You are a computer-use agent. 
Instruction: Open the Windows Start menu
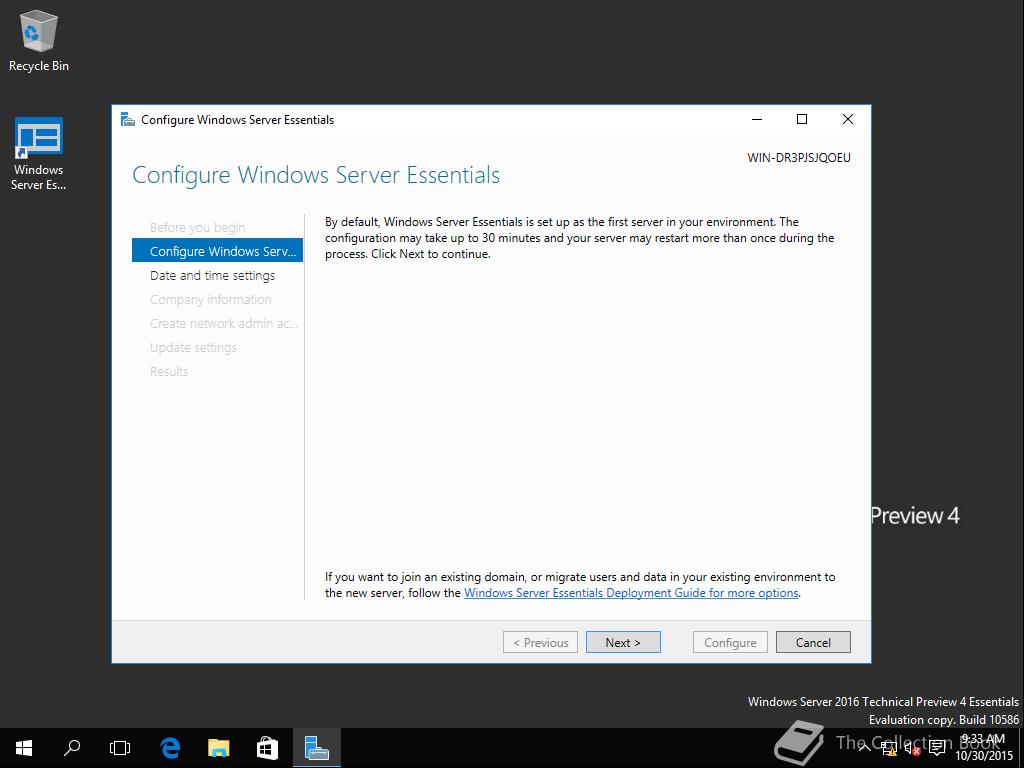[x=24, y=748]
